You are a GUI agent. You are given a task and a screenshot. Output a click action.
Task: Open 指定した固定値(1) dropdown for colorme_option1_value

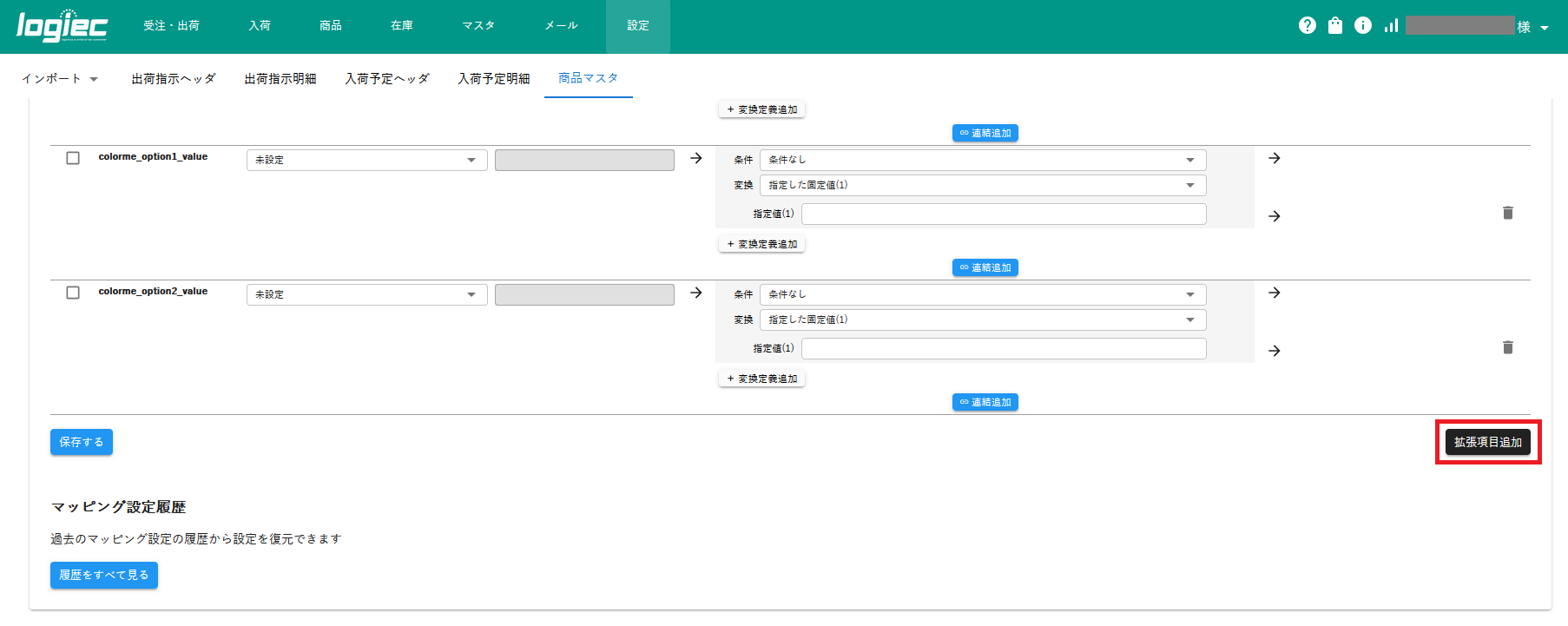(x=982, y=185)
